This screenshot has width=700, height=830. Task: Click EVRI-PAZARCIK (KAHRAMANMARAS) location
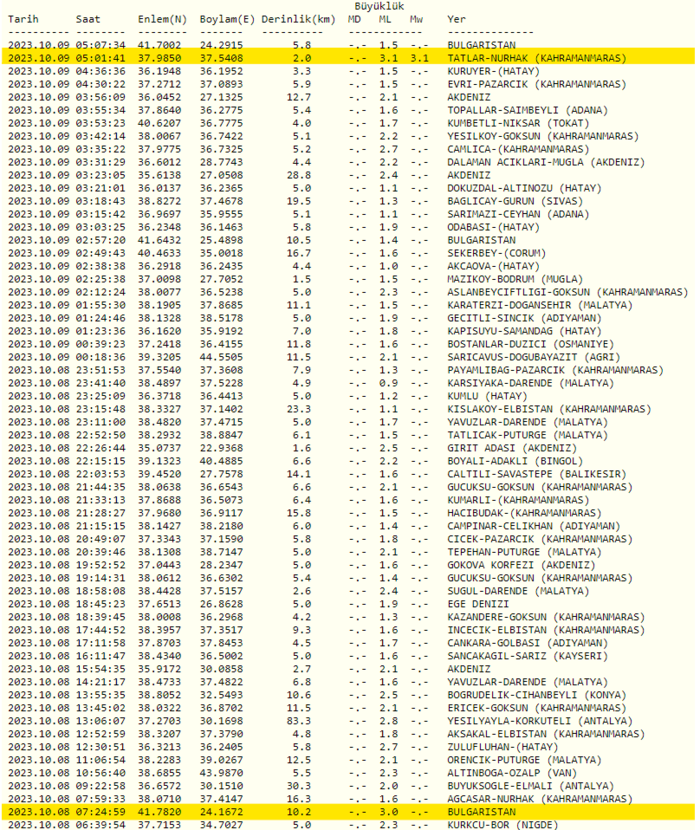coord(536,84)
